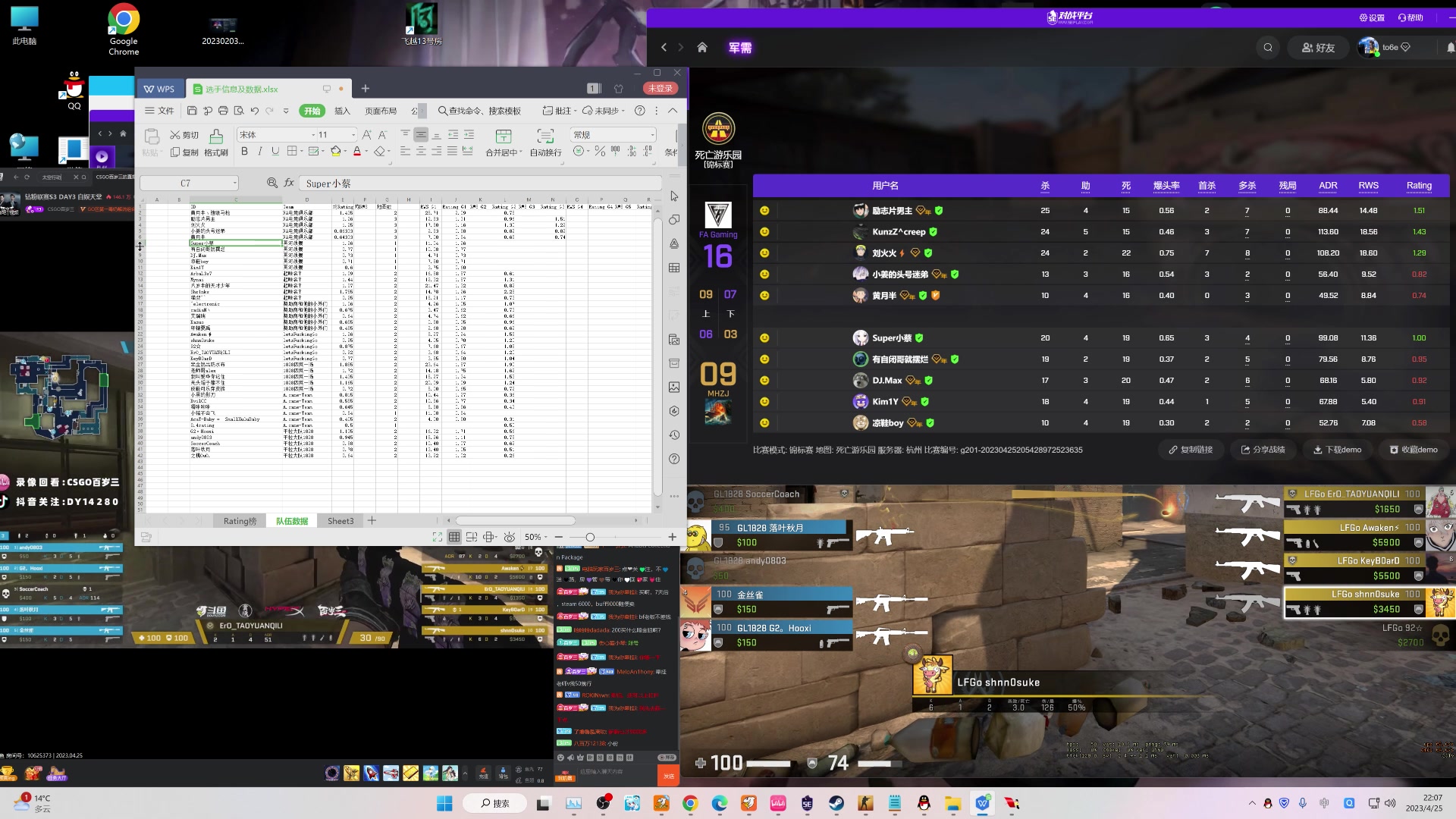The width and height of the screenshot is (1456, 819).
Task: Switch to the 页面布局 ribbon tab
Action: tap(381, 111)
